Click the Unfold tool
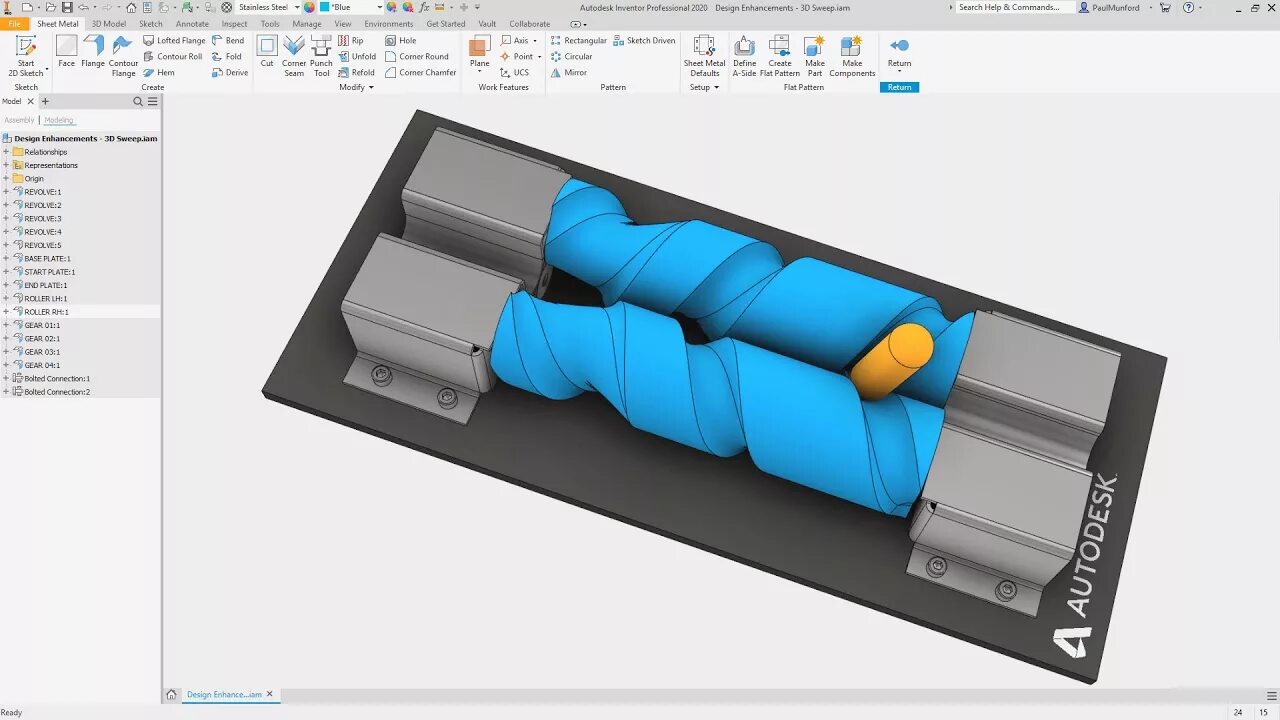1280x720 pixels. pyautogui.click(x=357, y=57)
